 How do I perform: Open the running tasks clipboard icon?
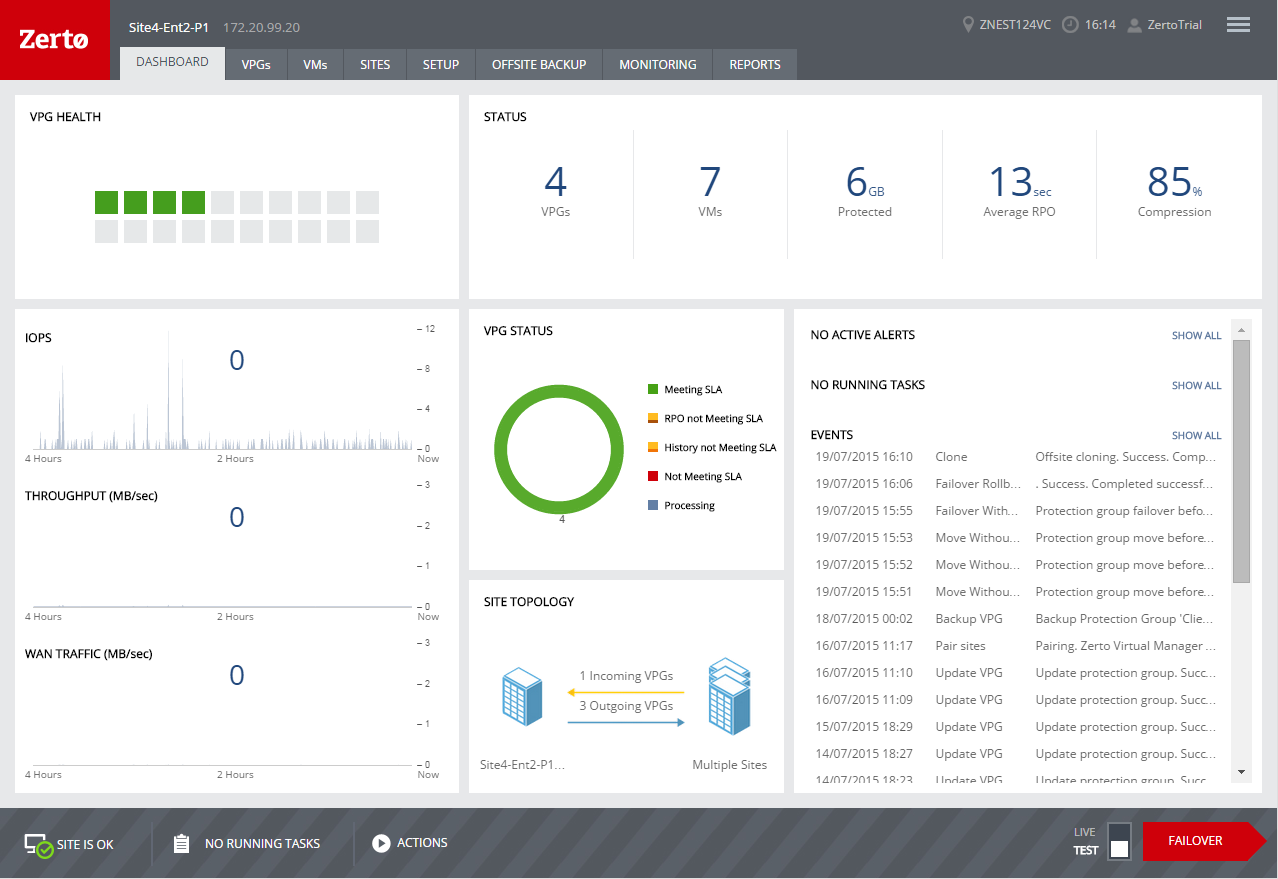pyautogui.click(x=181, y=844)
